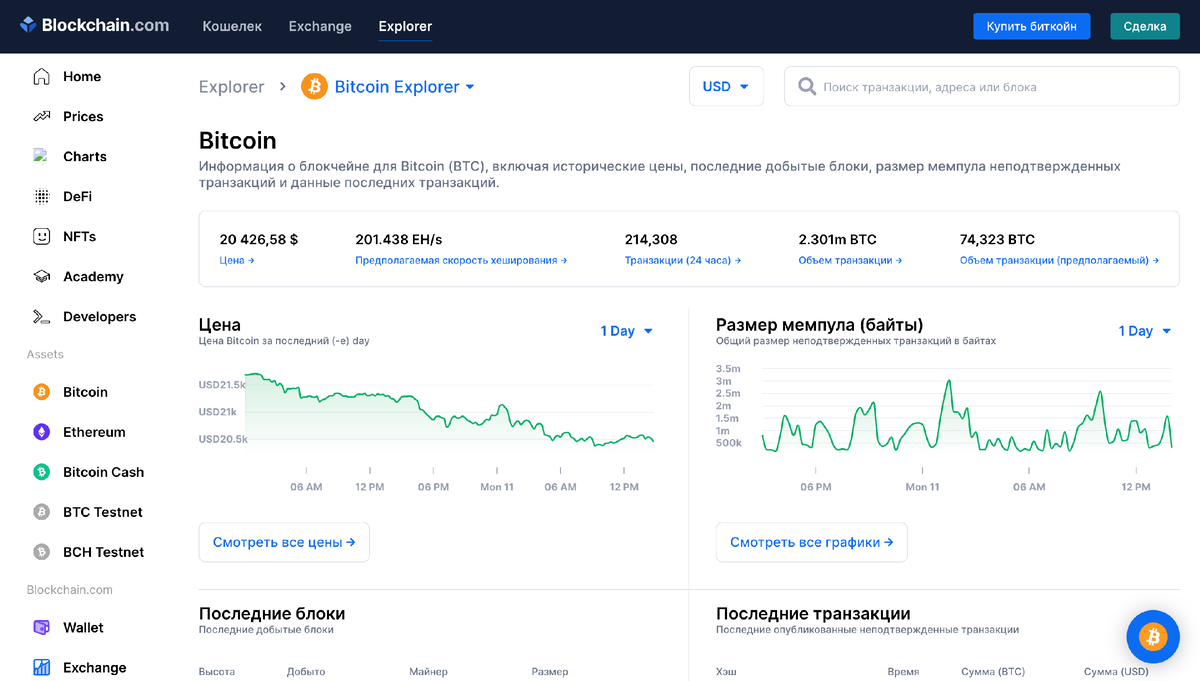Open Предполагаемая скорость хеширования link

pos(461,260)
